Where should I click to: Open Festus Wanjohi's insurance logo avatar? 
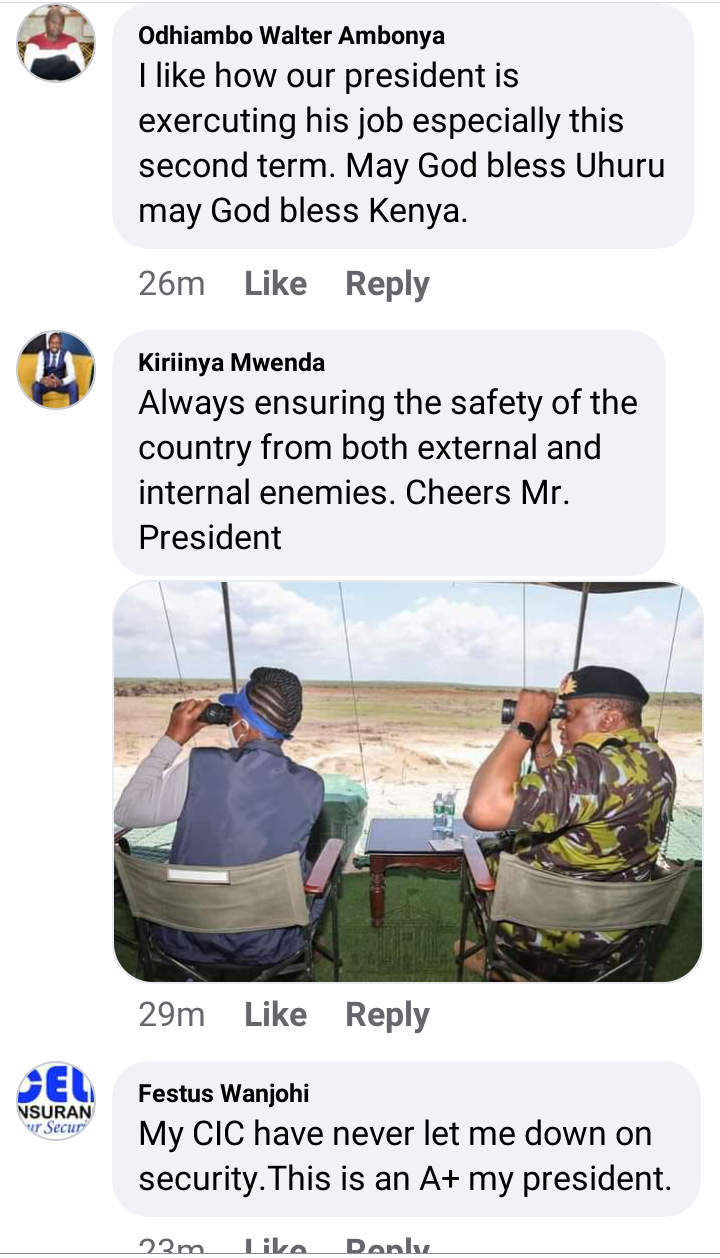[x=56, y=1100]
